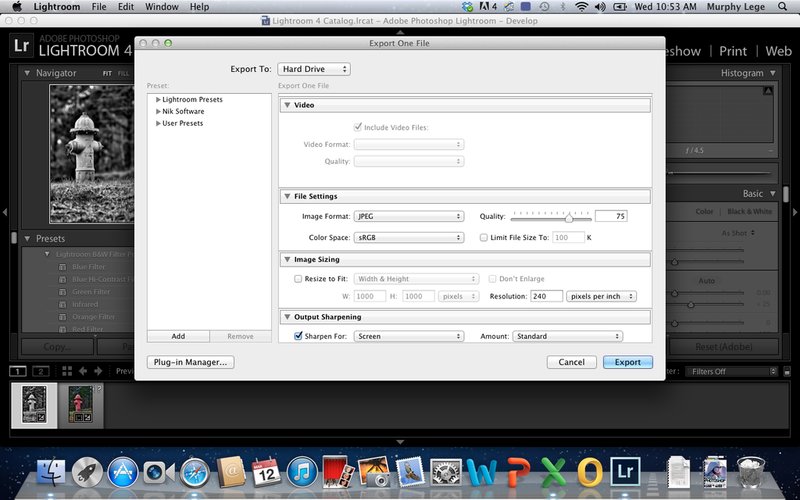
Task: Click the Wi-Fi status icon
Action: pos(581,7)
